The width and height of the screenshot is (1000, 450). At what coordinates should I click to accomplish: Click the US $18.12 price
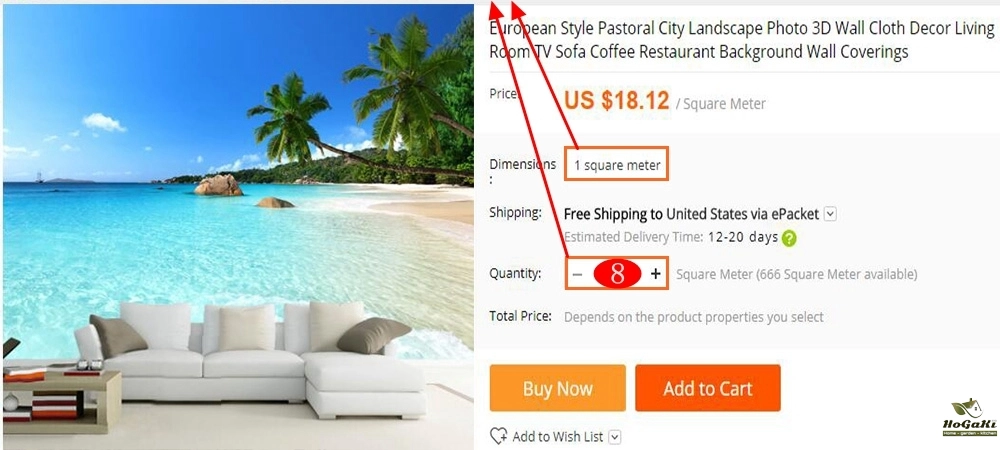pyautogui.click(x=617, y=101)
